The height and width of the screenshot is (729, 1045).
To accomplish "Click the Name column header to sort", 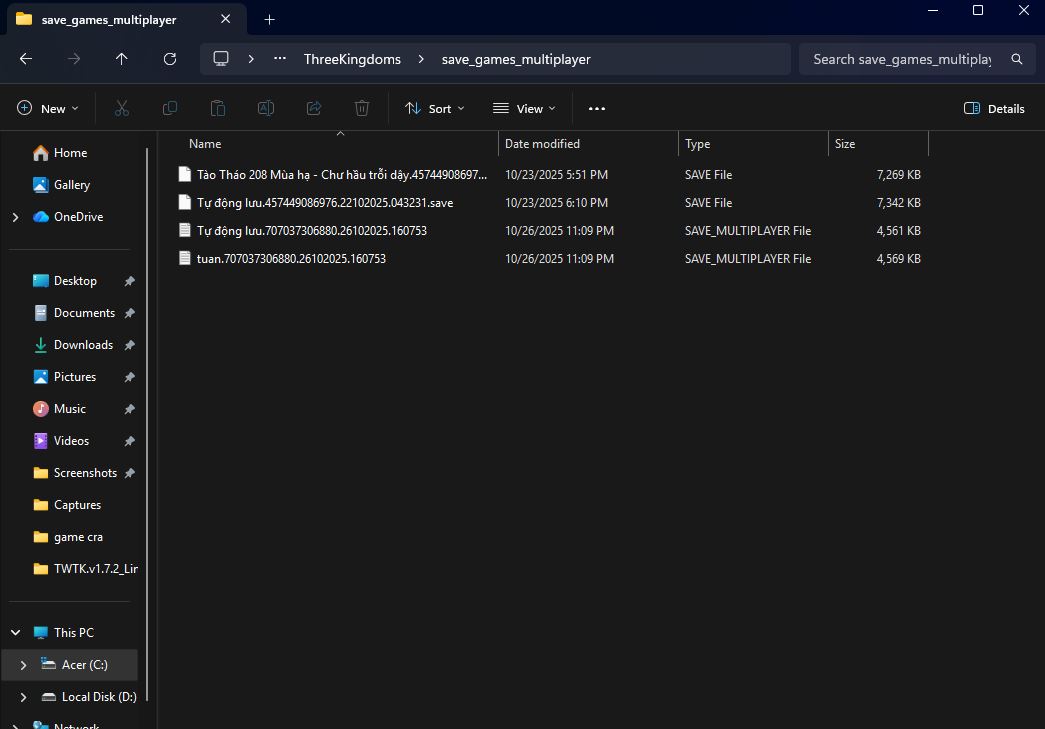I will coord(204,143).
